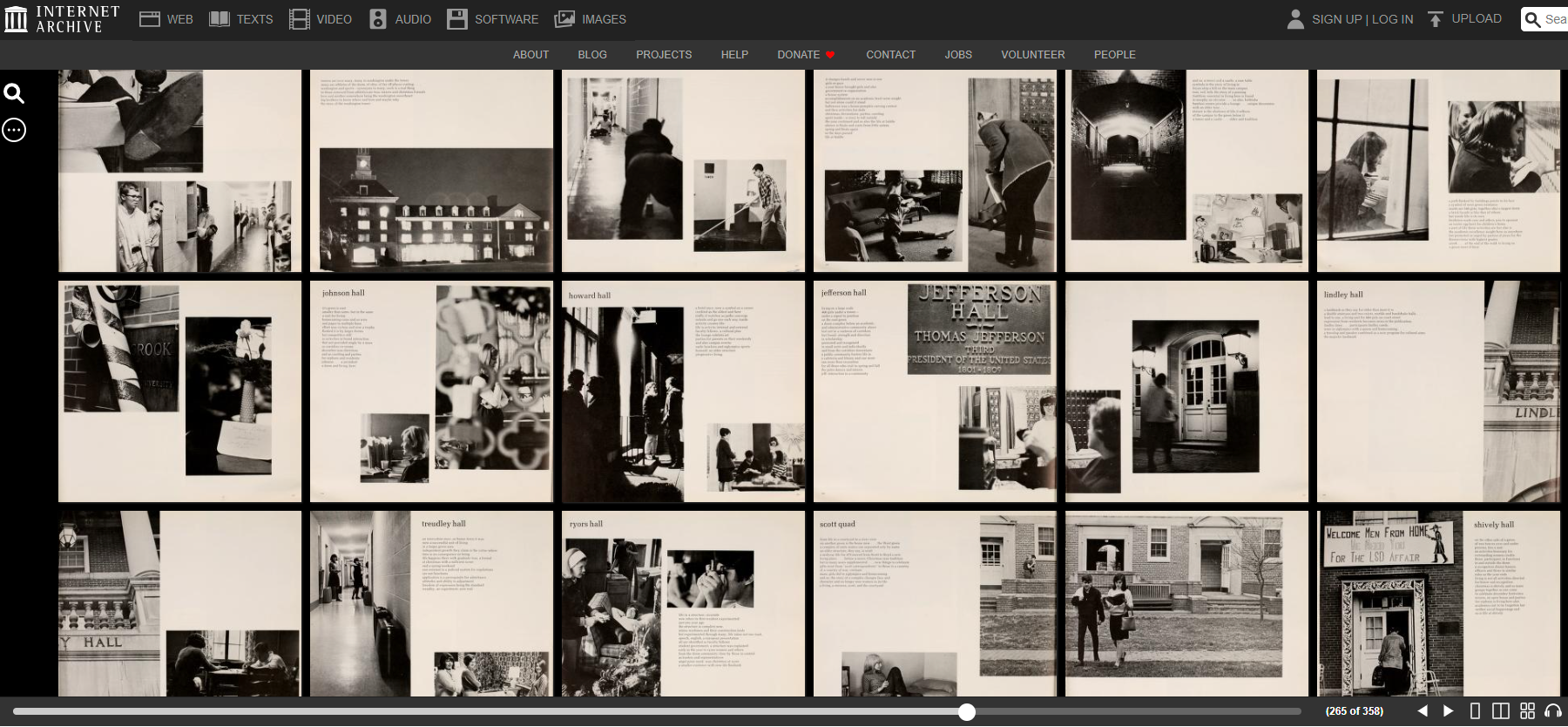Open the Shively Hall page thumbnail

tap(1438, 603)
